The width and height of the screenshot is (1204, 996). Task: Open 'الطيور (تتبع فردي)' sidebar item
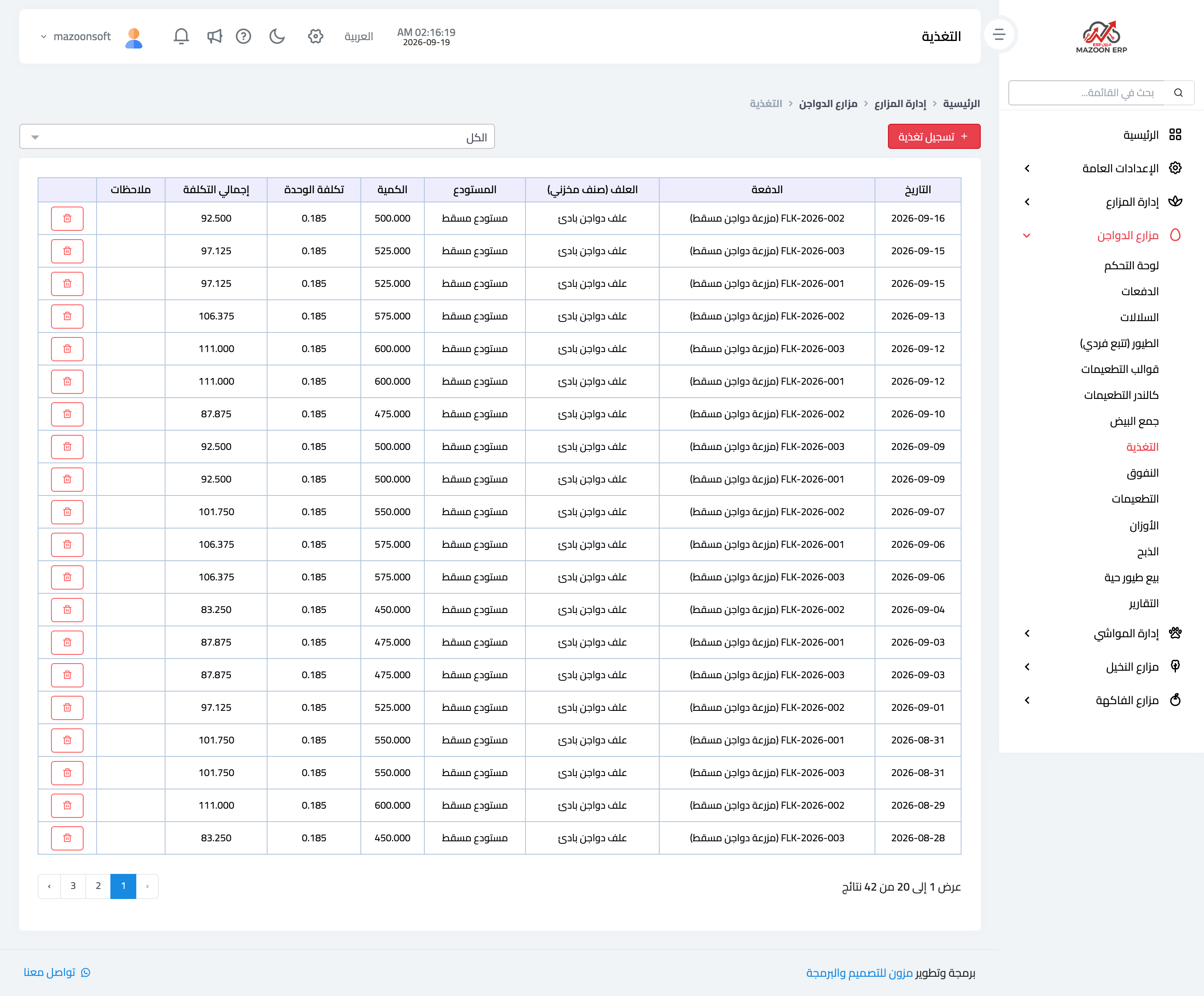(1119, 343)
